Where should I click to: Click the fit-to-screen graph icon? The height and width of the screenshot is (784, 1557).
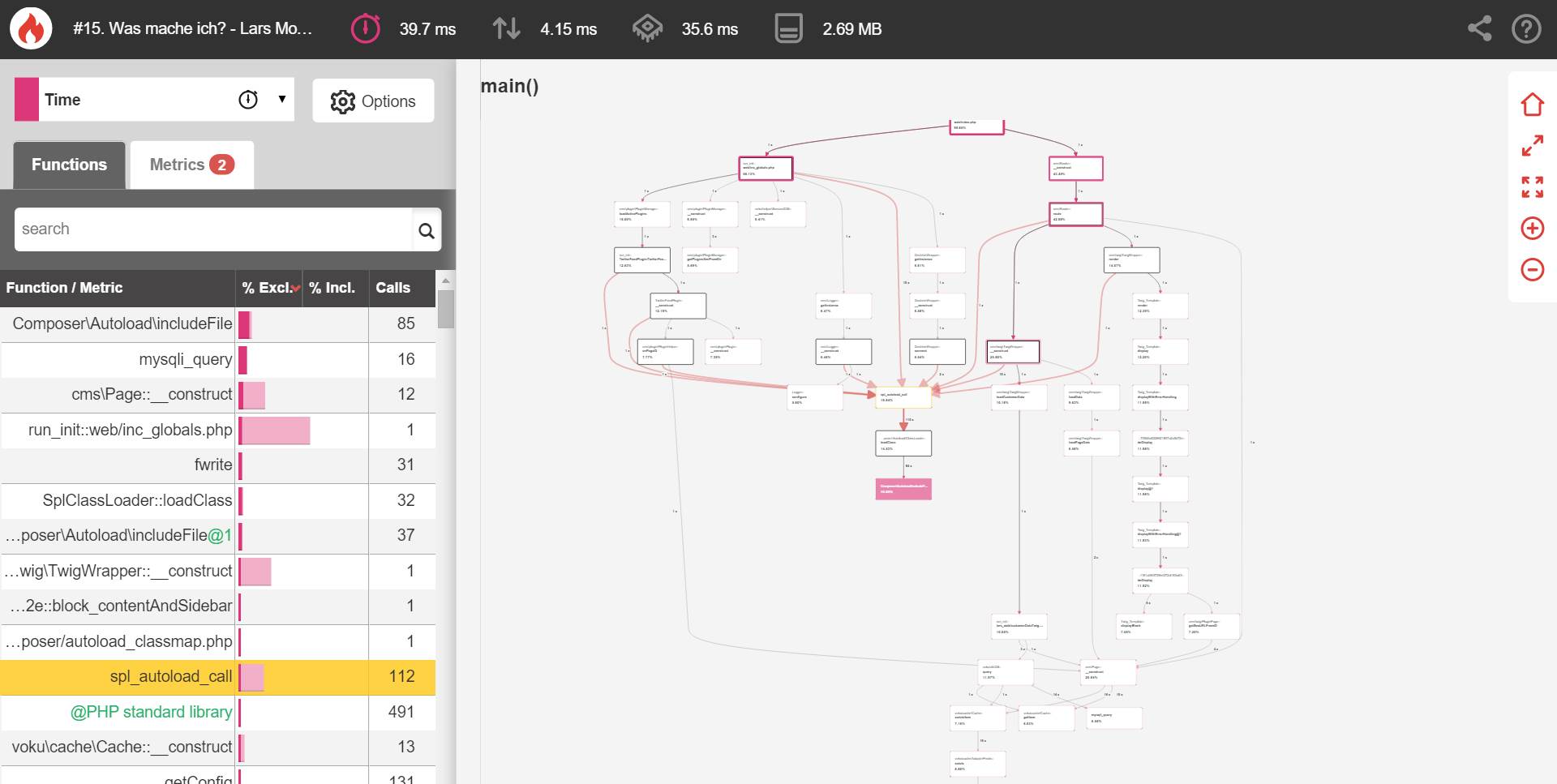point(1532,187)
